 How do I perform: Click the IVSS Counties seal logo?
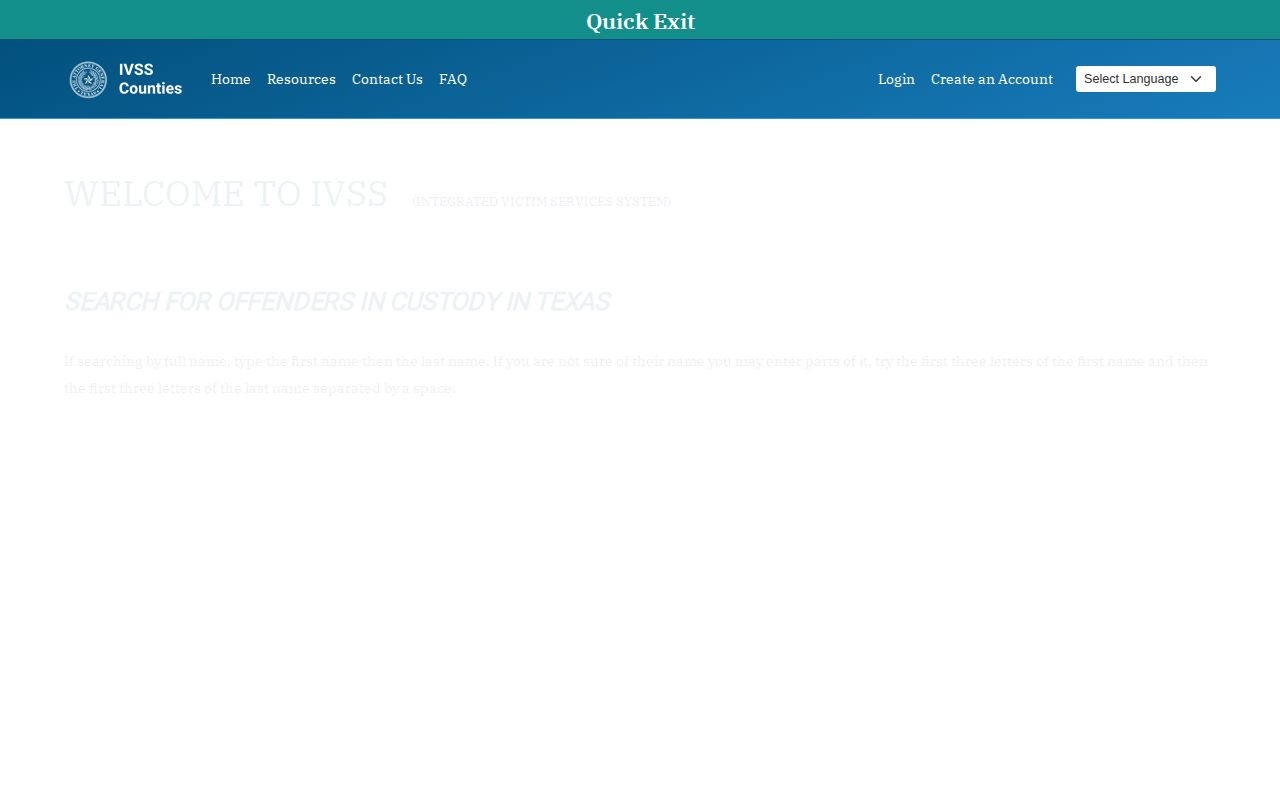[x=88, y=80]
